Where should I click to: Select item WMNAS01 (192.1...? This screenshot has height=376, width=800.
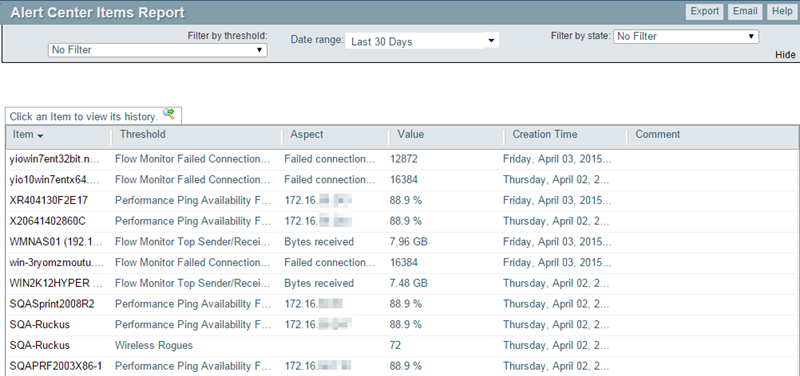55,242
